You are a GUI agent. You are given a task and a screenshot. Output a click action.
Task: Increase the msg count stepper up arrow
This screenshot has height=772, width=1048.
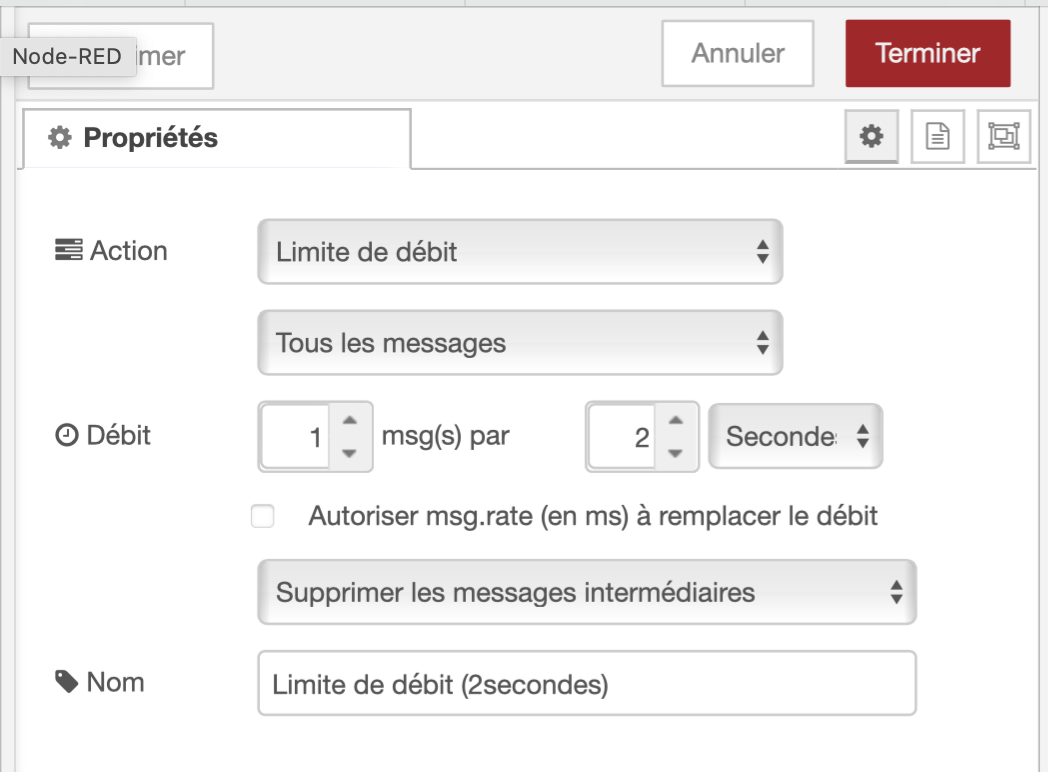coord(349,422)
